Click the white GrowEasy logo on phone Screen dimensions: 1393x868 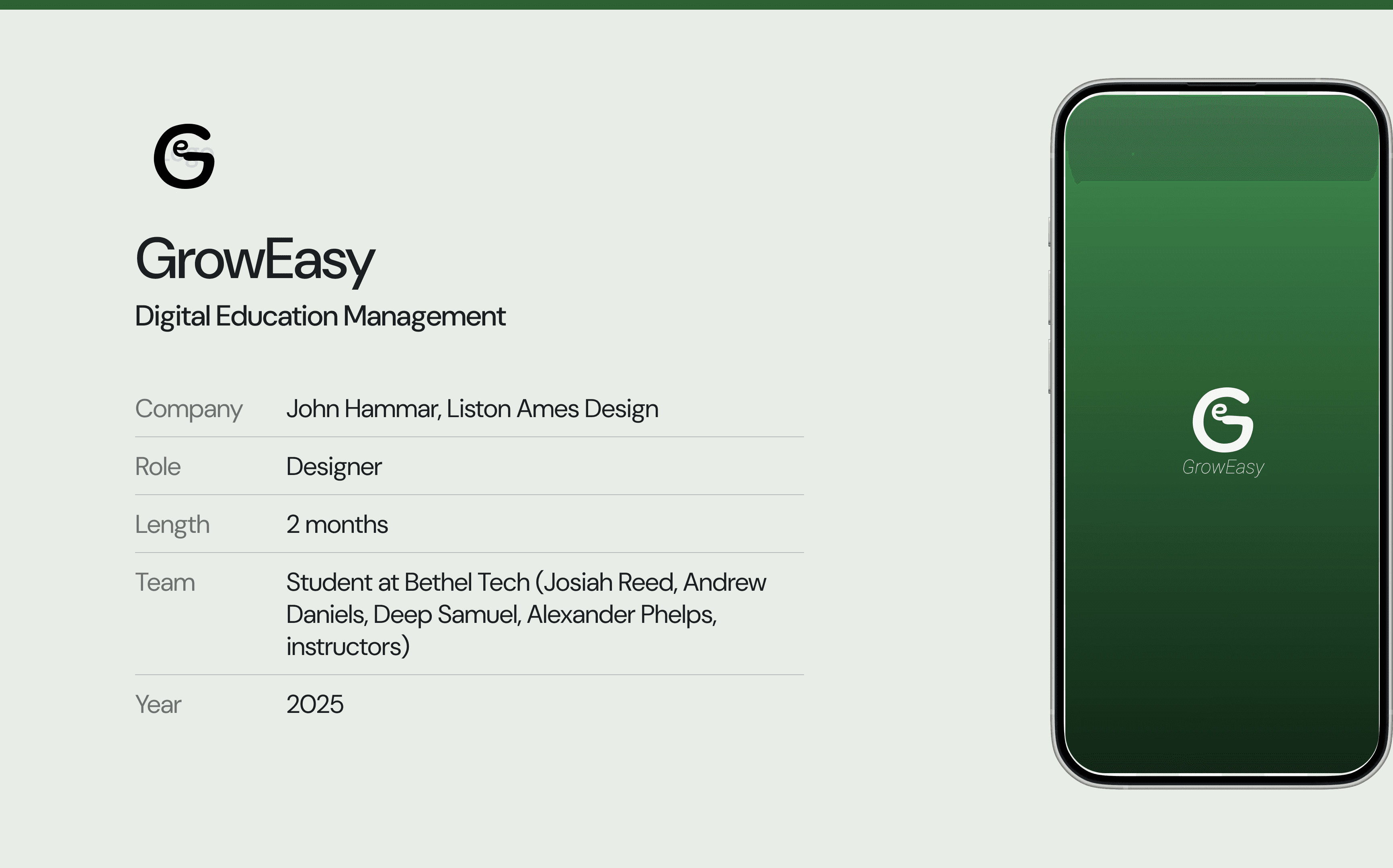[1223, 420]
